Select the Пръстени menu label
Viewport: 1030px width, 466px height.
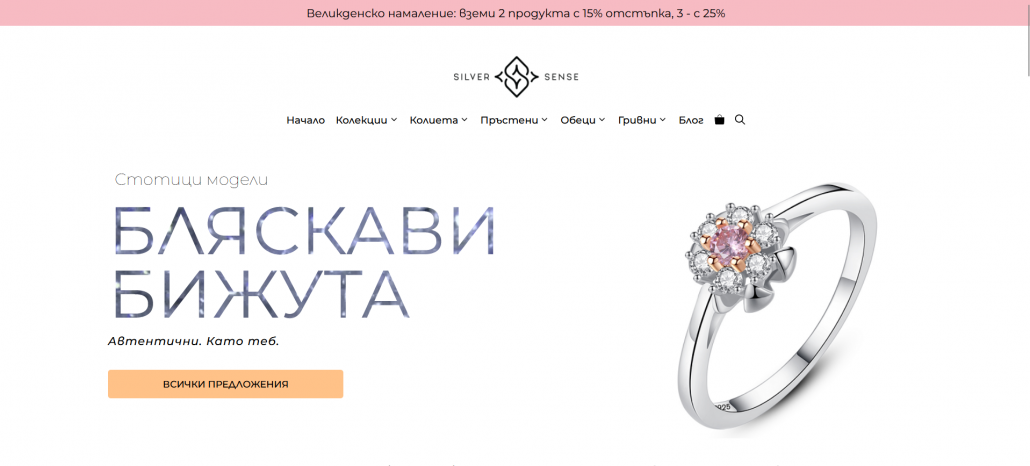pos(509,120)
